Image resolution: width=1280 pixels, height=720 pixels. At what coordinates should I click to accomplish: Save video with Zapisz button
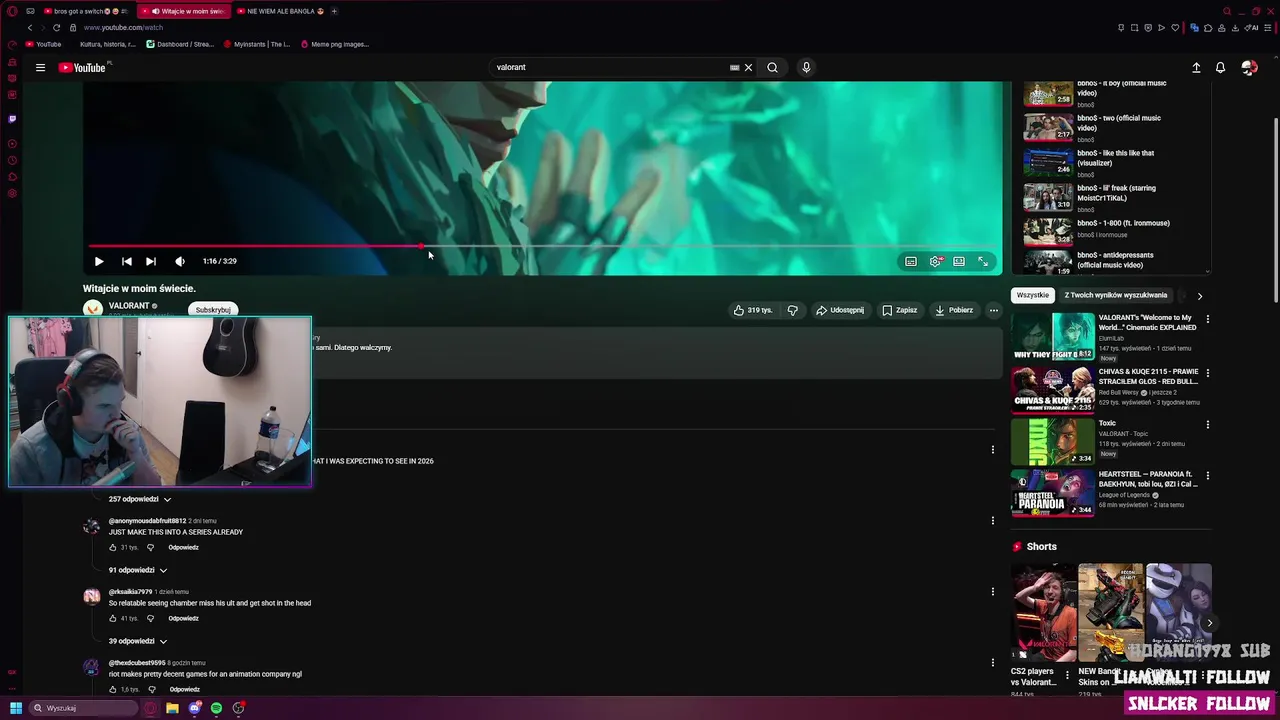pyautogui.click(x=899, y=310)
